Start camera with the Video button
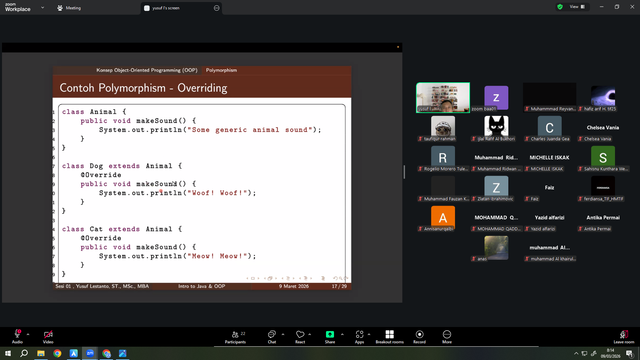Image resolution: width=640 pixels, height=360 pixels. coord(48,336)
